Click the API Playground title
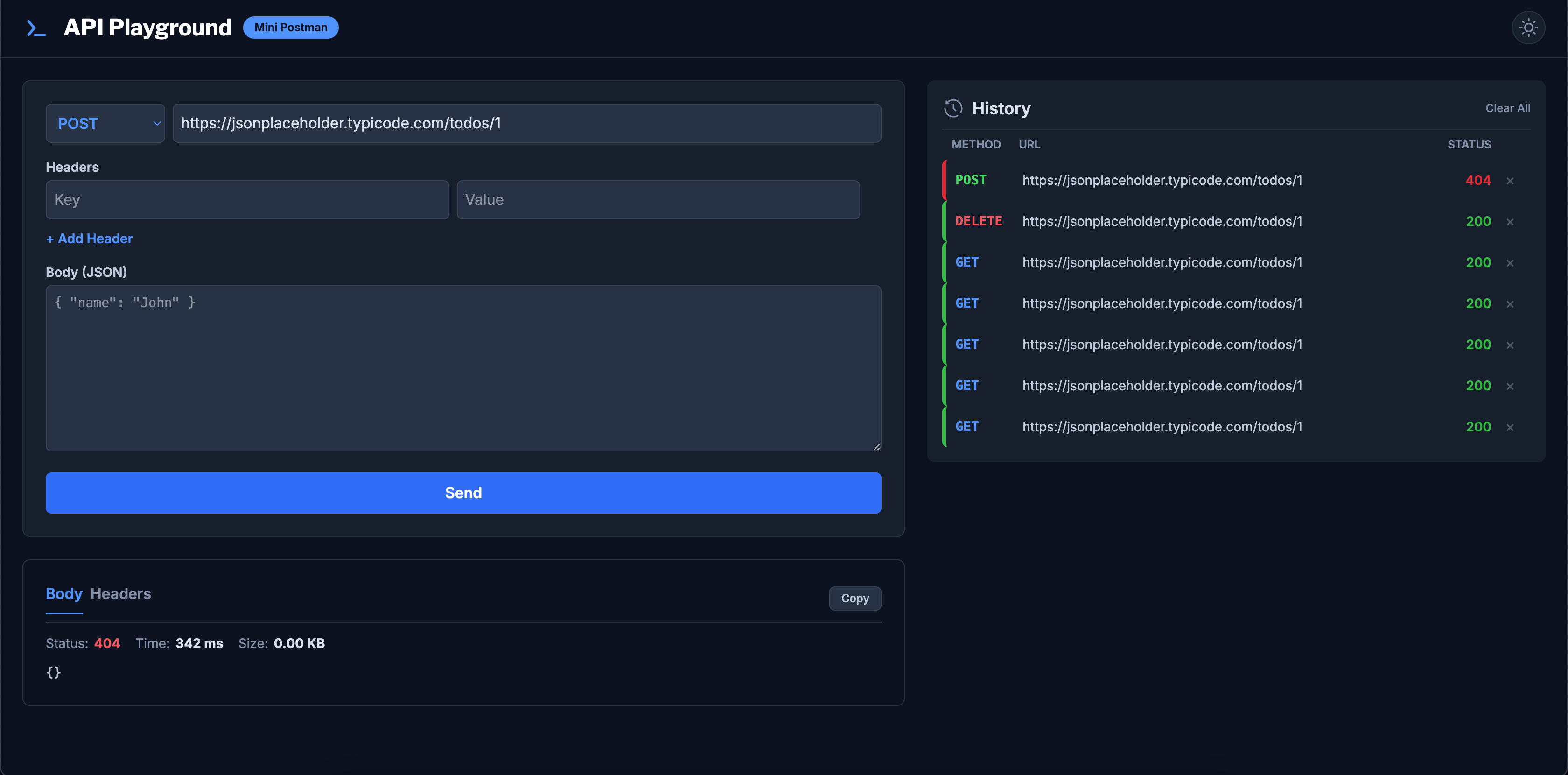 point(147,28)
